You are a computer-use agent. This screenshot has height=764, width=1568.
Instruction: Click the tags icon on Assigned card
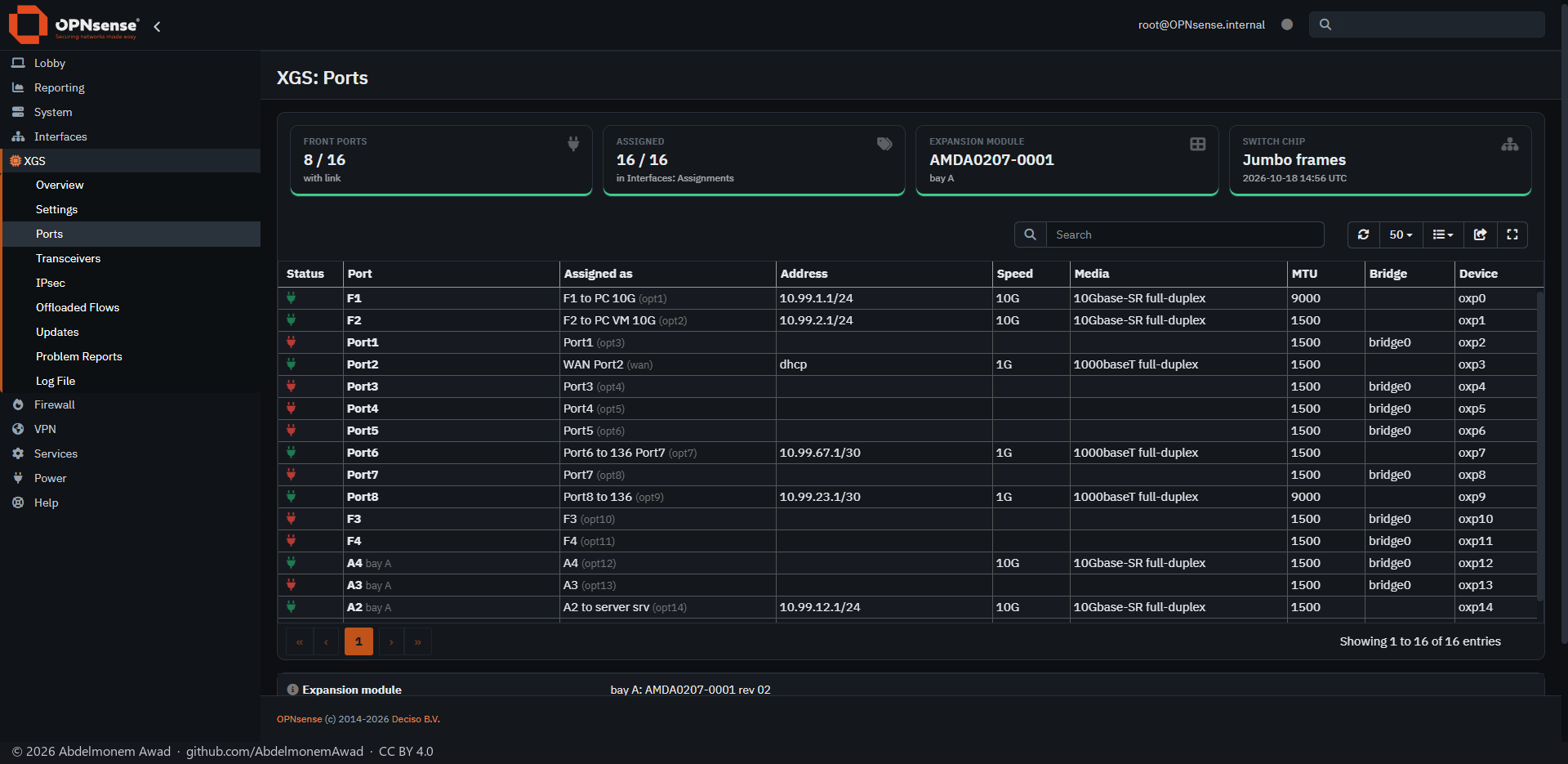884,144
